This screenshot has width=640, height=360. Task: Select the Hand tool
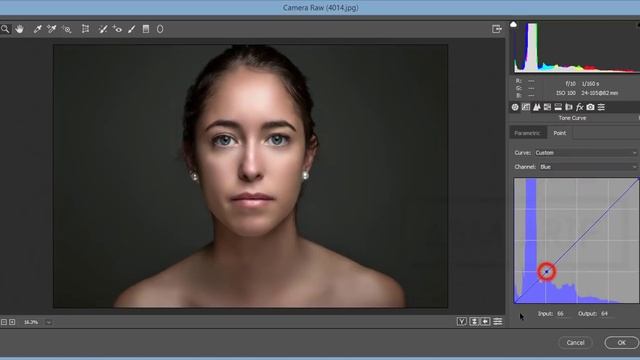(x=19, y=29)
